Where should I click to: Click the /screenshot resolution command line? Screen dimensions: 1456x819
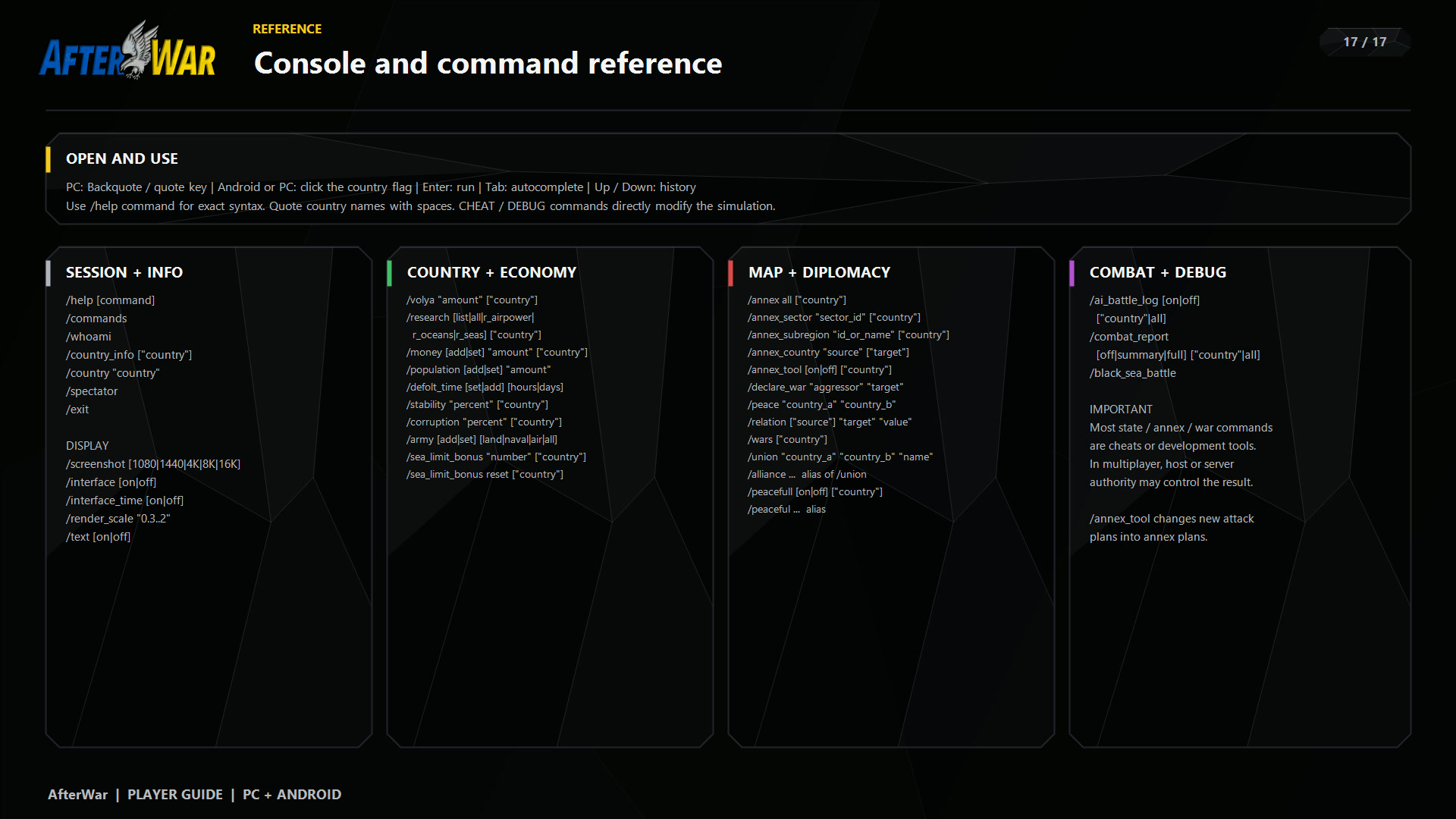153,464
